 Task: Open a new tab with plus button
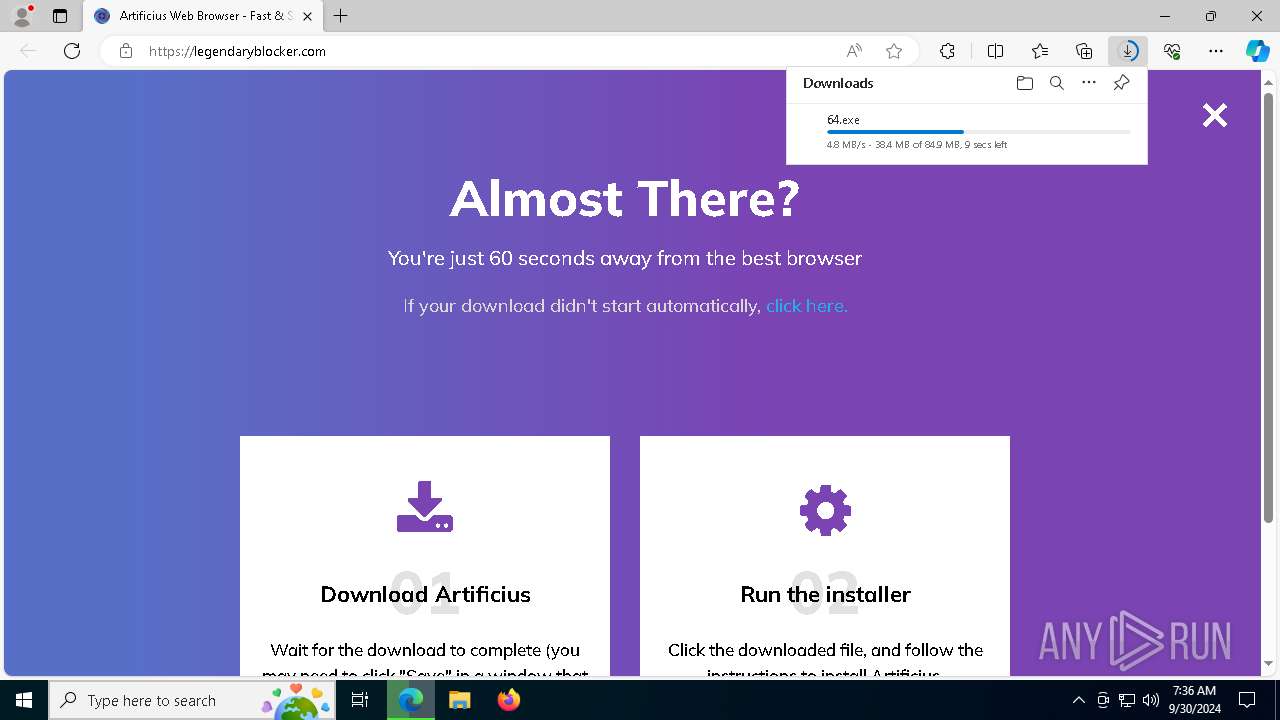point(341,16)
